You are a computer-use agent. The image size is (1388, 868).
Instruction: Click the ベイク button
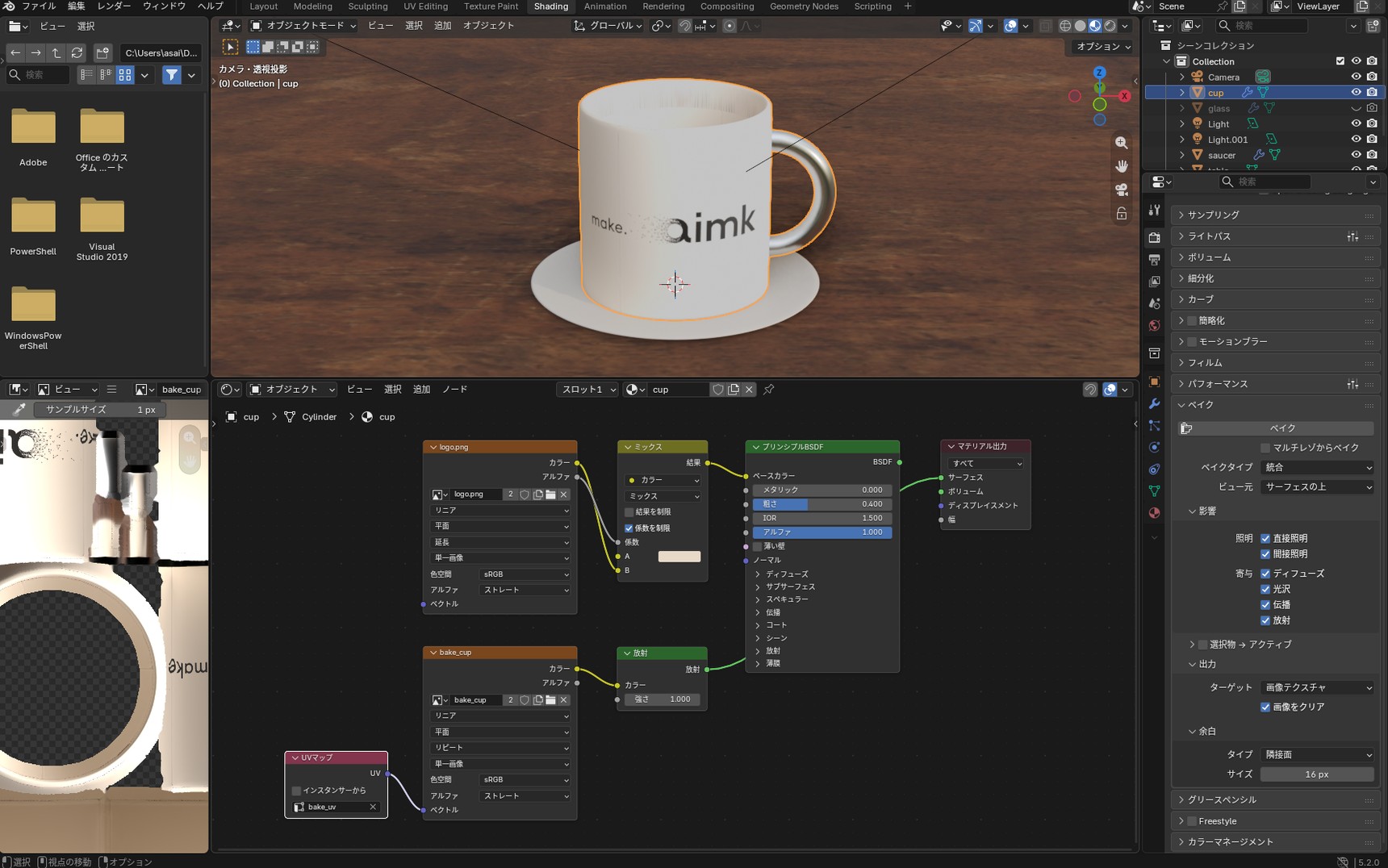pos(1277,428)
